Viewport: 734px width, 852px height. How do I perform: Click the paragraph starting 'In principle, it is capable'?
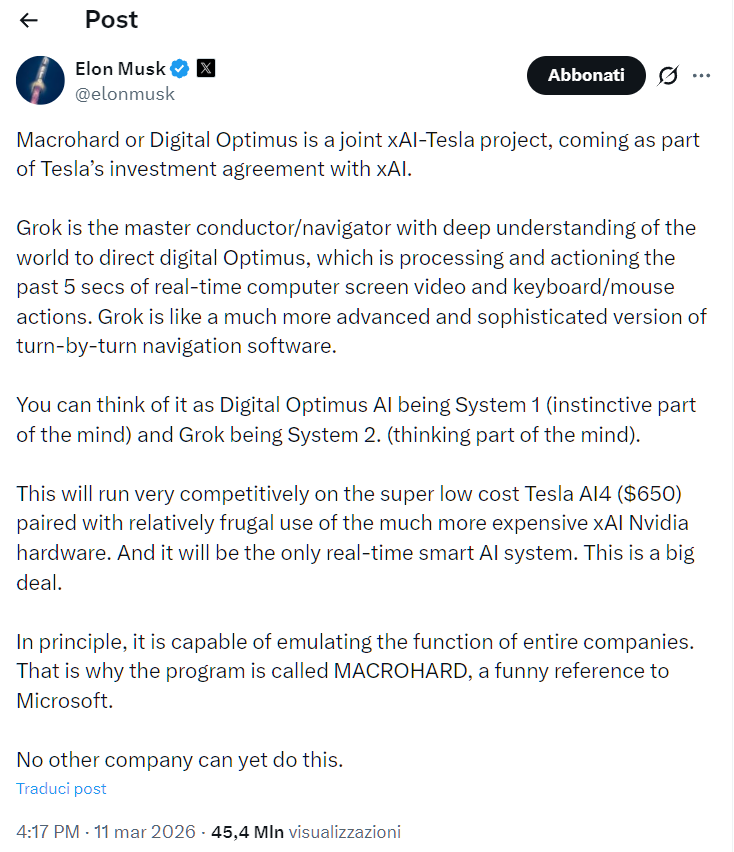click(354, 670)
